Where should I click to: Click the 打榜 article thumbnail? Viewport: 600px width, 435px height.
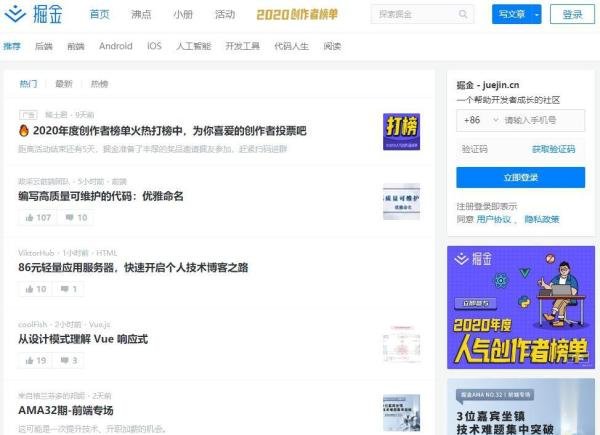401,132
